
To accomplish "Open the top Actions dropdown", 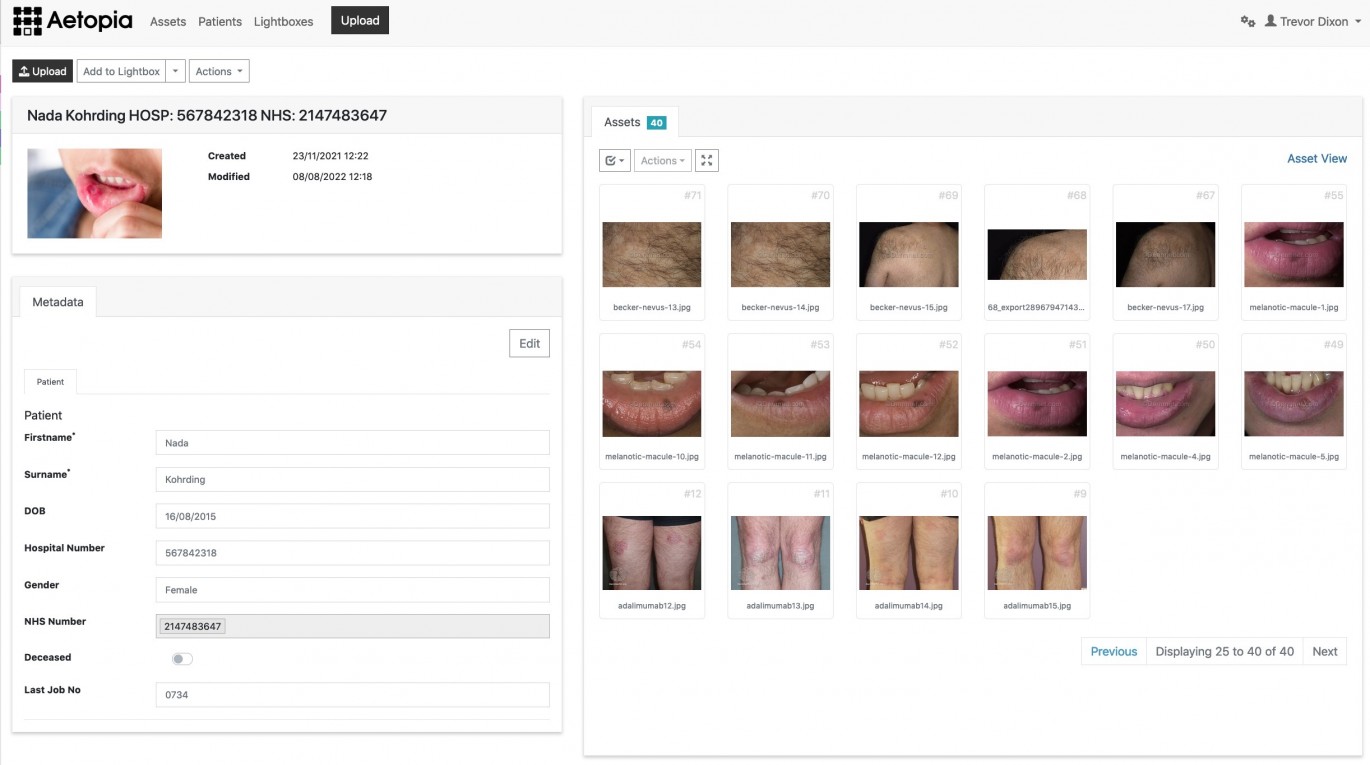I will (x=218, y=71).
